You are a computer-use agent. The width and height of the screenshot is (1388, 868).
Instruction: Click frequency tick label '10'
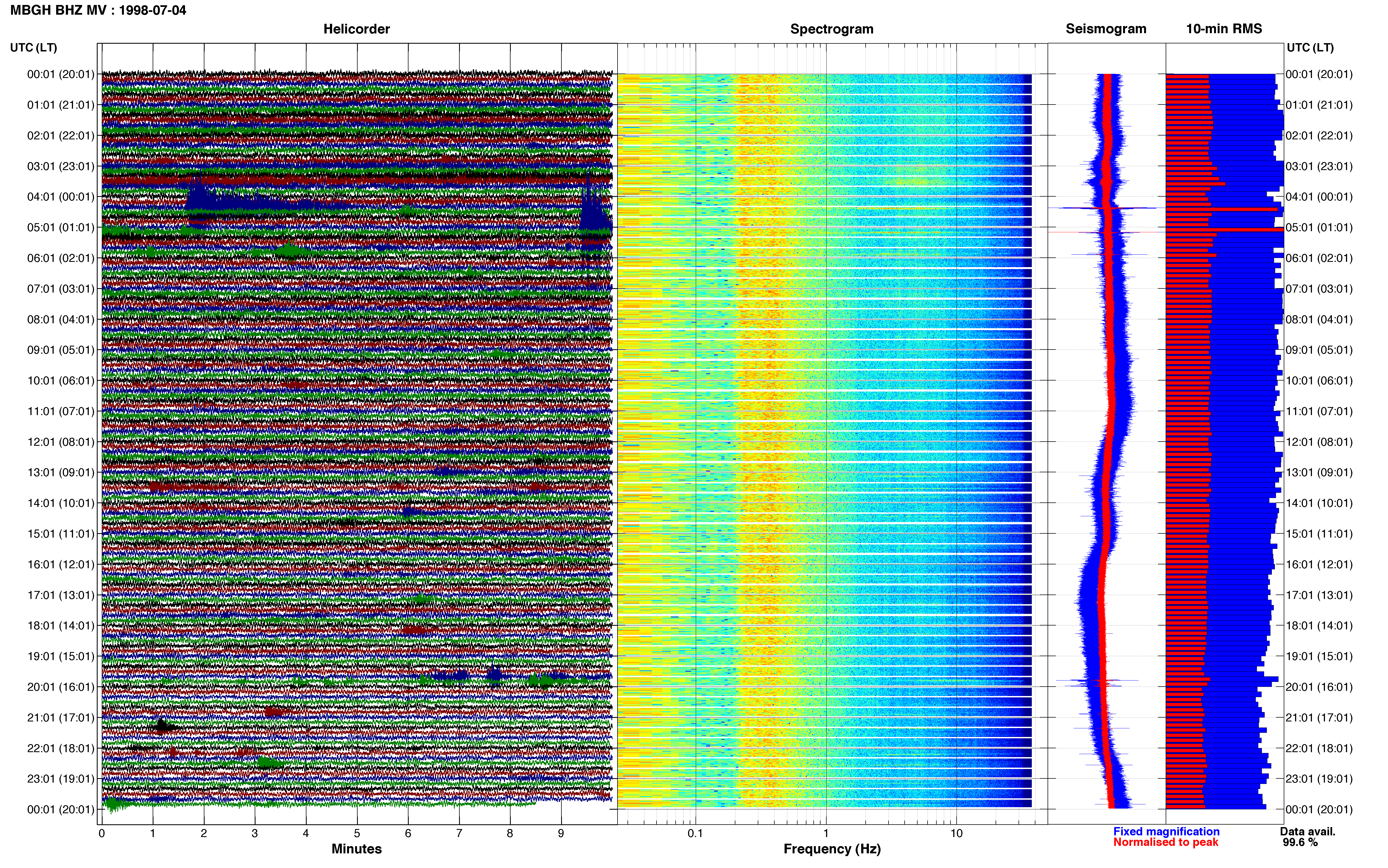(x=956, y=833)
